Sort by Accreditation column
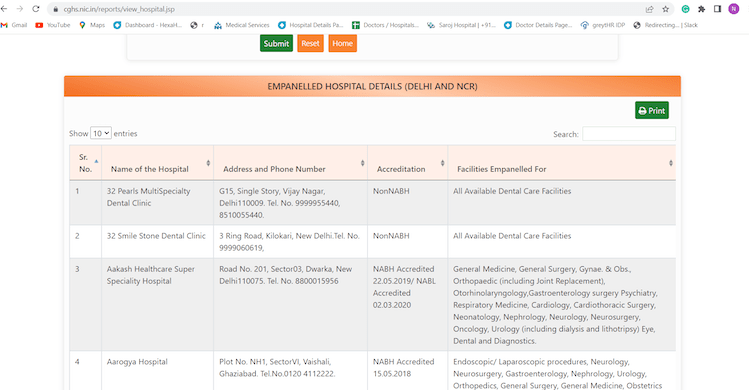 point(407,163)
